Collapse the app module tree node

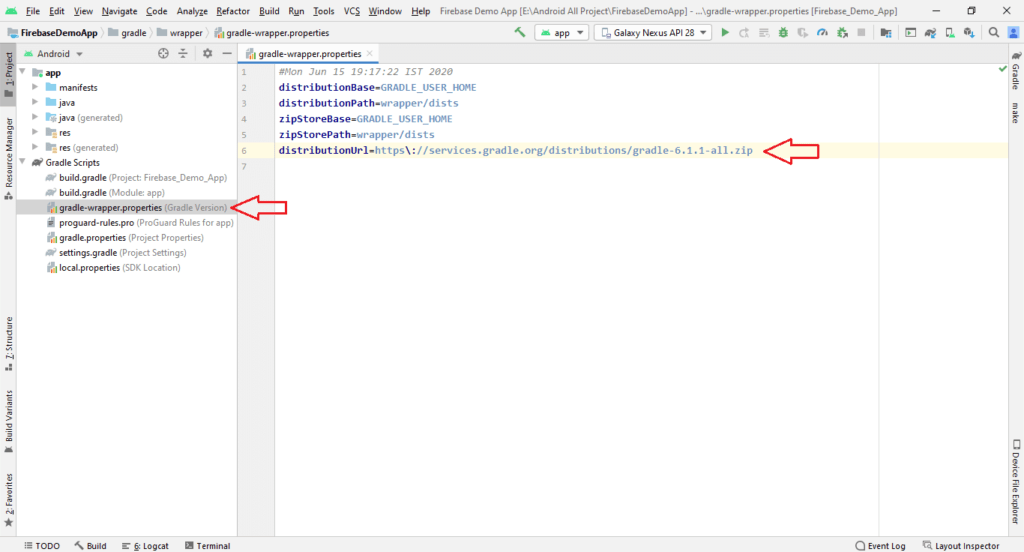tap(23, 72)
